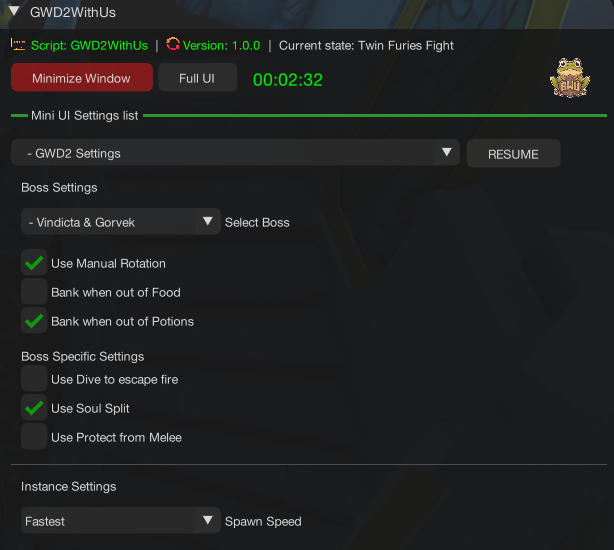Enable Use Dive to escape fire
This screenshot has height=550, width=614.
[34, 379]
